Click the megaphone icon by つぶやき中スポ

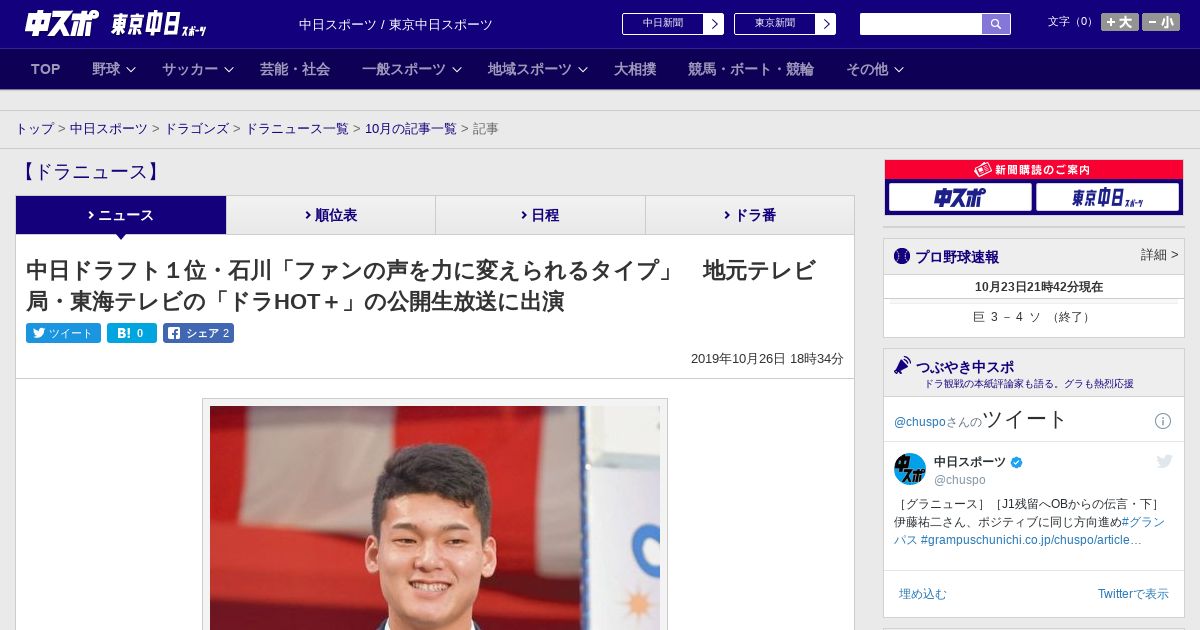click(x=902, y=366)
